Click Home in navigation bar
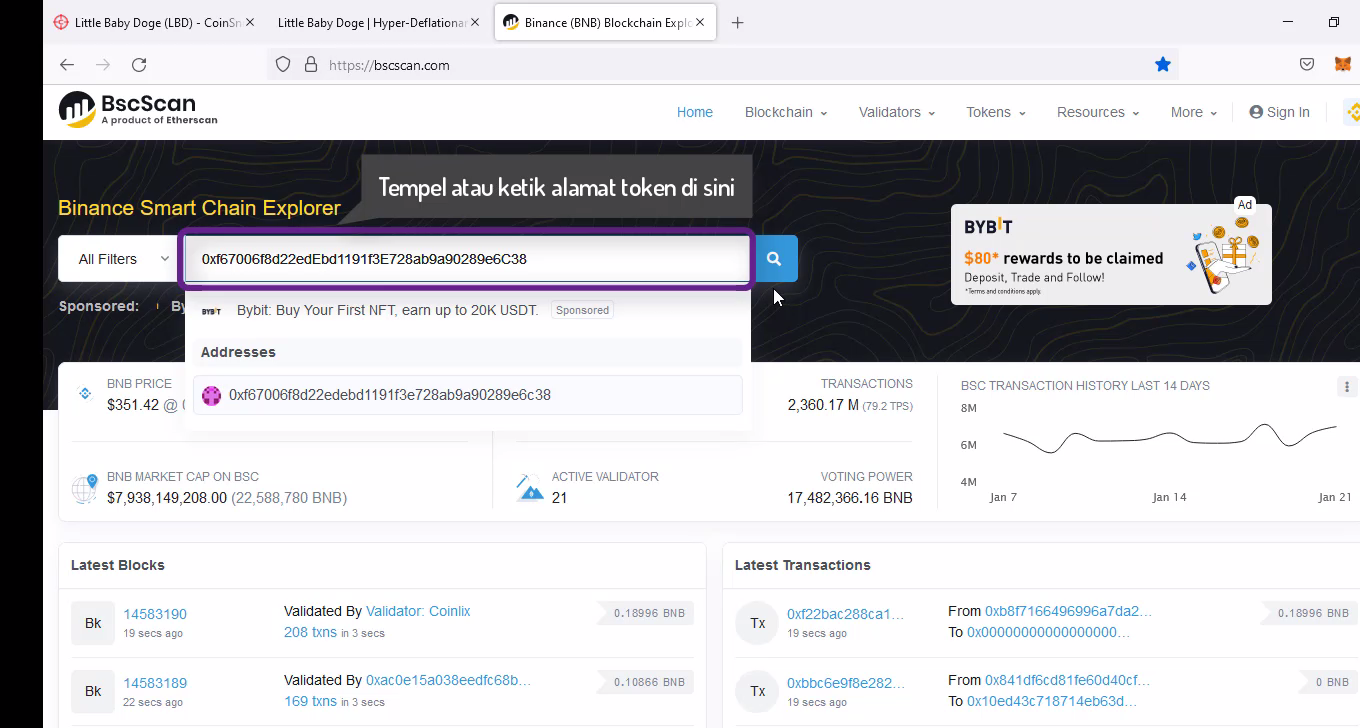The width and height of the screenshot is (1360, 728). [x=694, y=112]
